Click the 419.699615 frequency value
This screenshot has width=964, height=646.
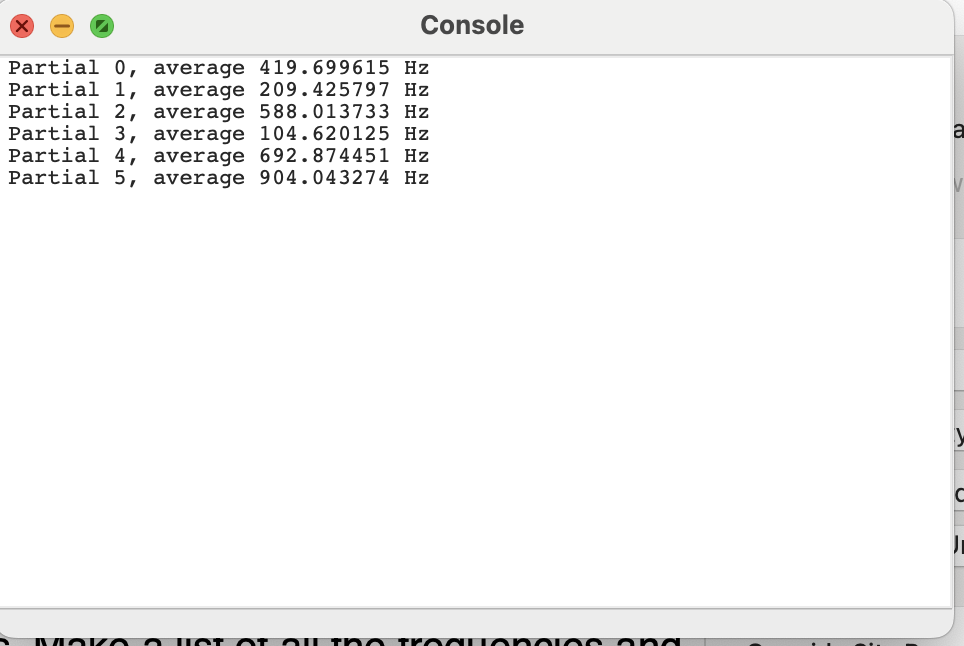tap(324, 68)
